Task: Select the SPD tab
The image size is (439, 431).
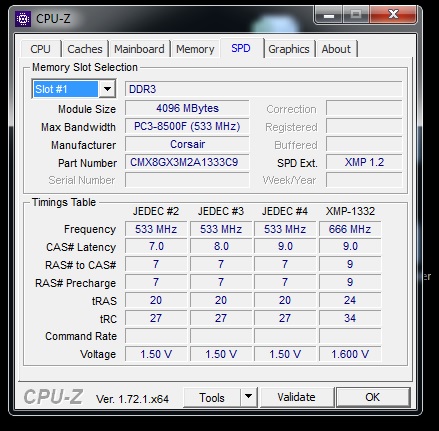Action: (241, 48)
